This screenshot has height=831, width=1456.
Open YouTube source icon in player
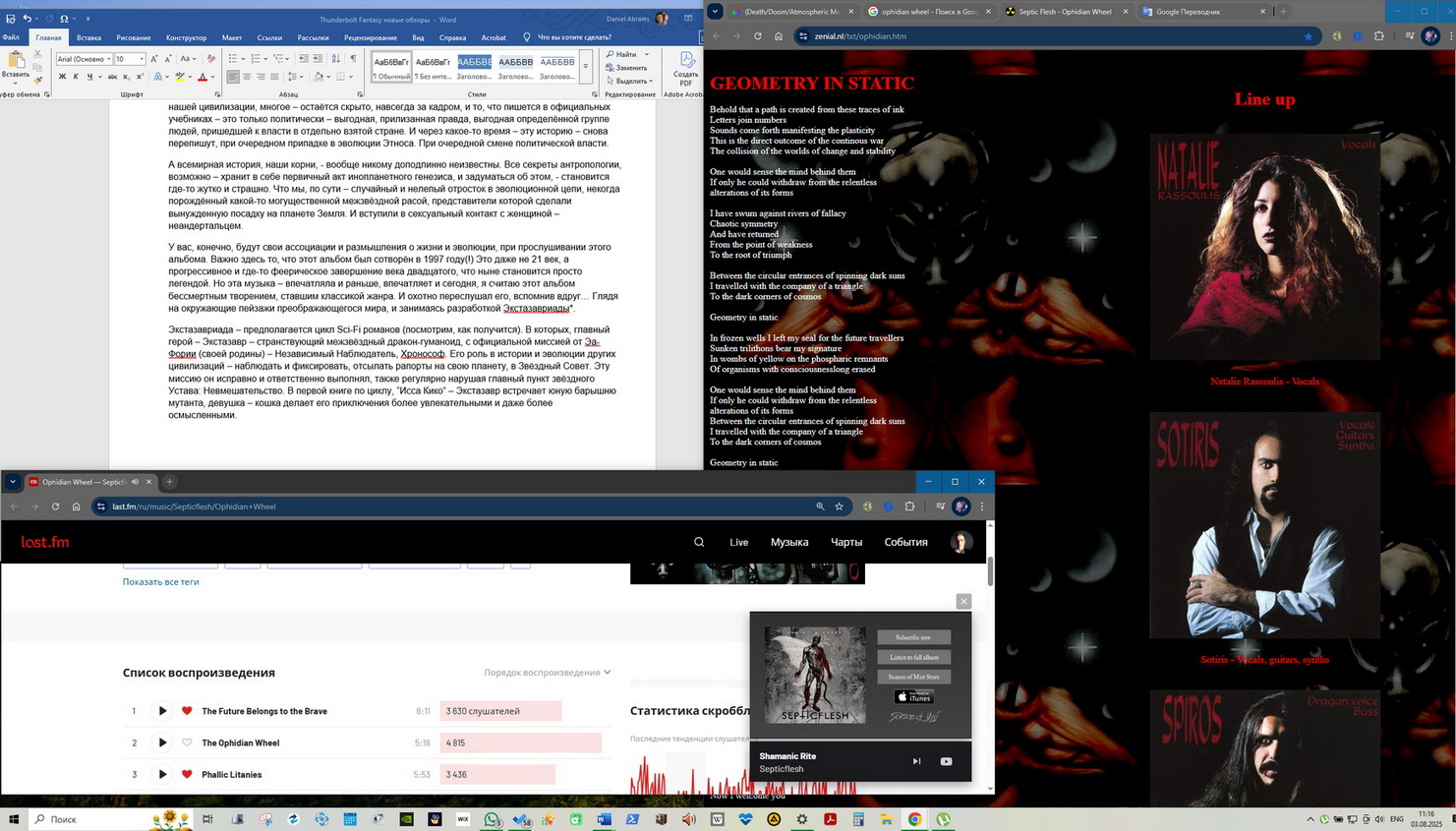(946, 761)
